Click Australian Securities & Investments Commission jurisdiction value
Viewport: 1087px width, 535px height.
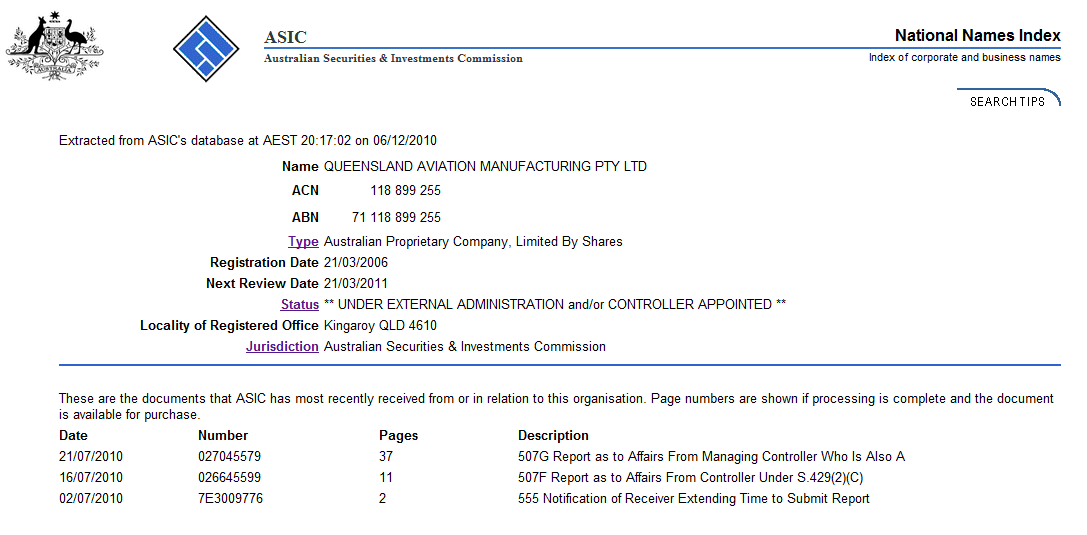464,347
